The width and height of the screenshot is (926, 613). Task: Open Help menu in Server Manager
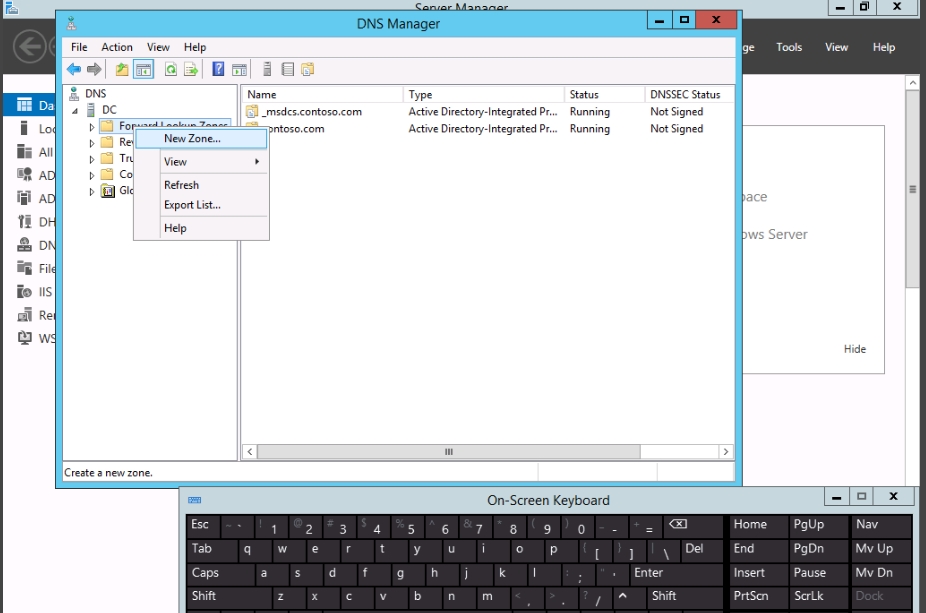(884, 47)
